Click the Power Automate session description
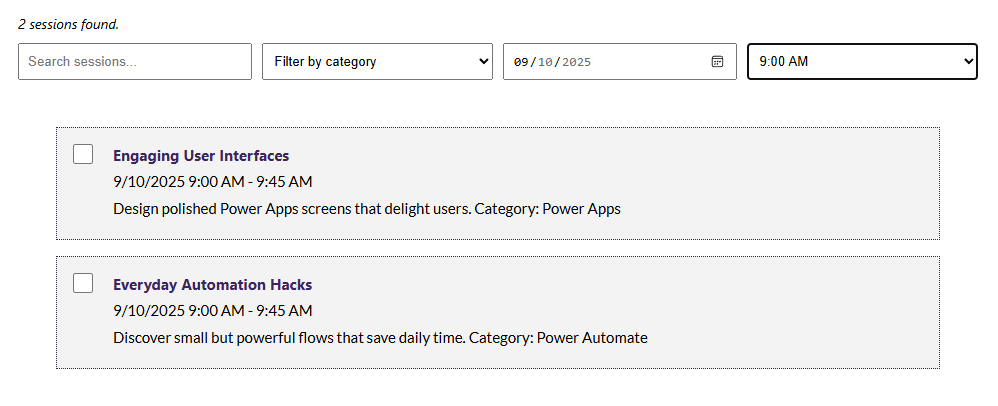 click(380, 338)
